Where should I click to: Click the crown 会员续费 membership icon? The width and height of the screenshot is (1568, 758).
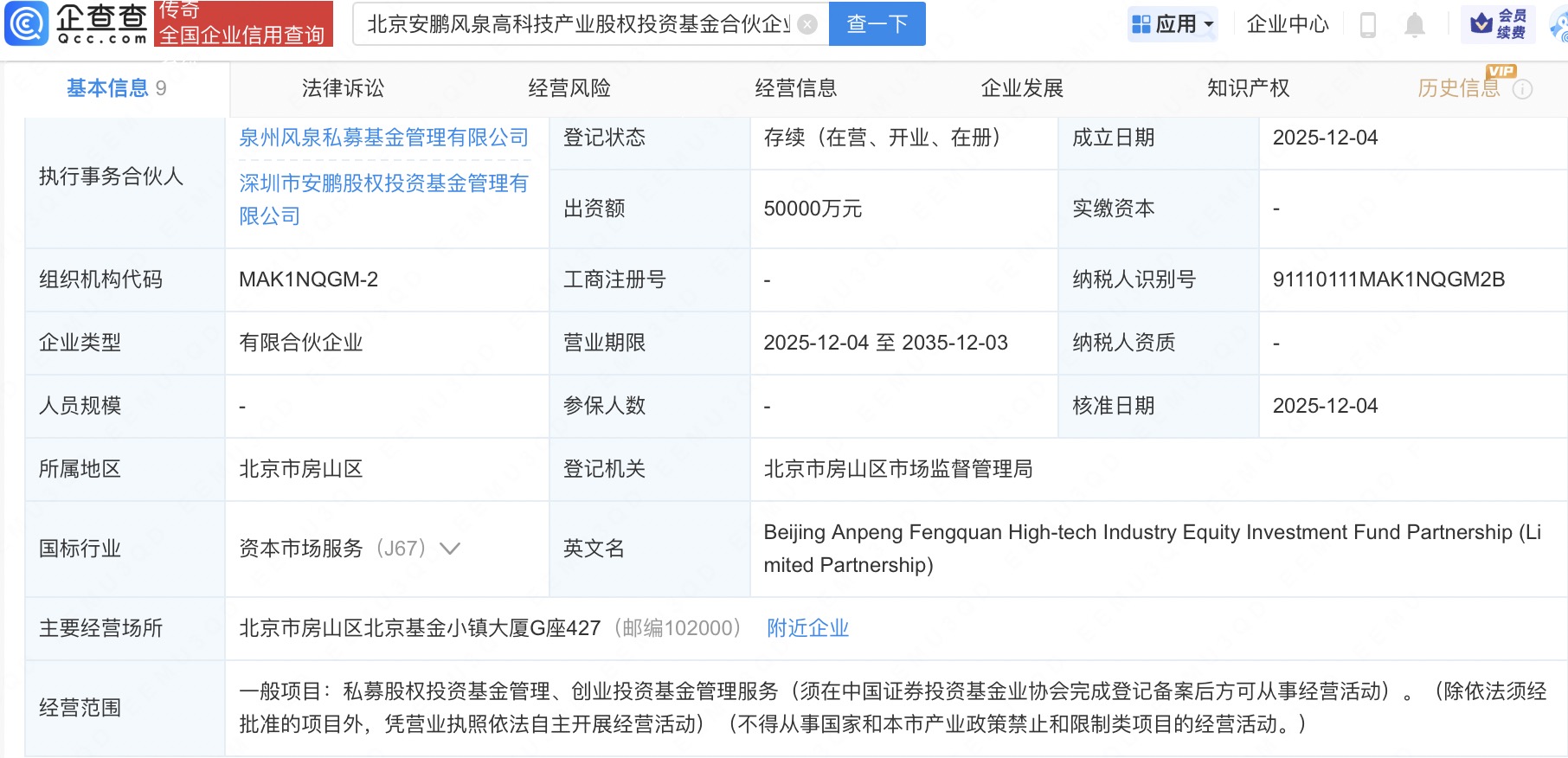point(1499,23)
